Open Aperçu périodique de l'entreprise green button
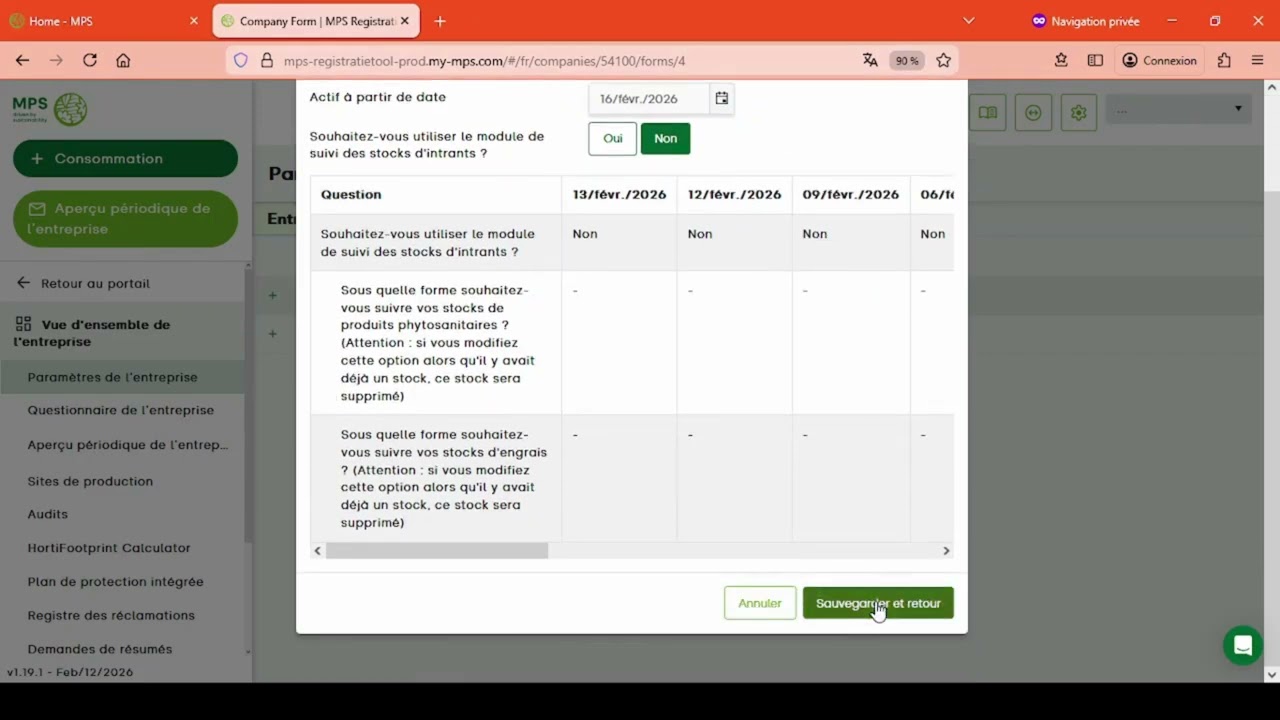This screenshot has width=1280, height=720. click(x=125, y=218)
